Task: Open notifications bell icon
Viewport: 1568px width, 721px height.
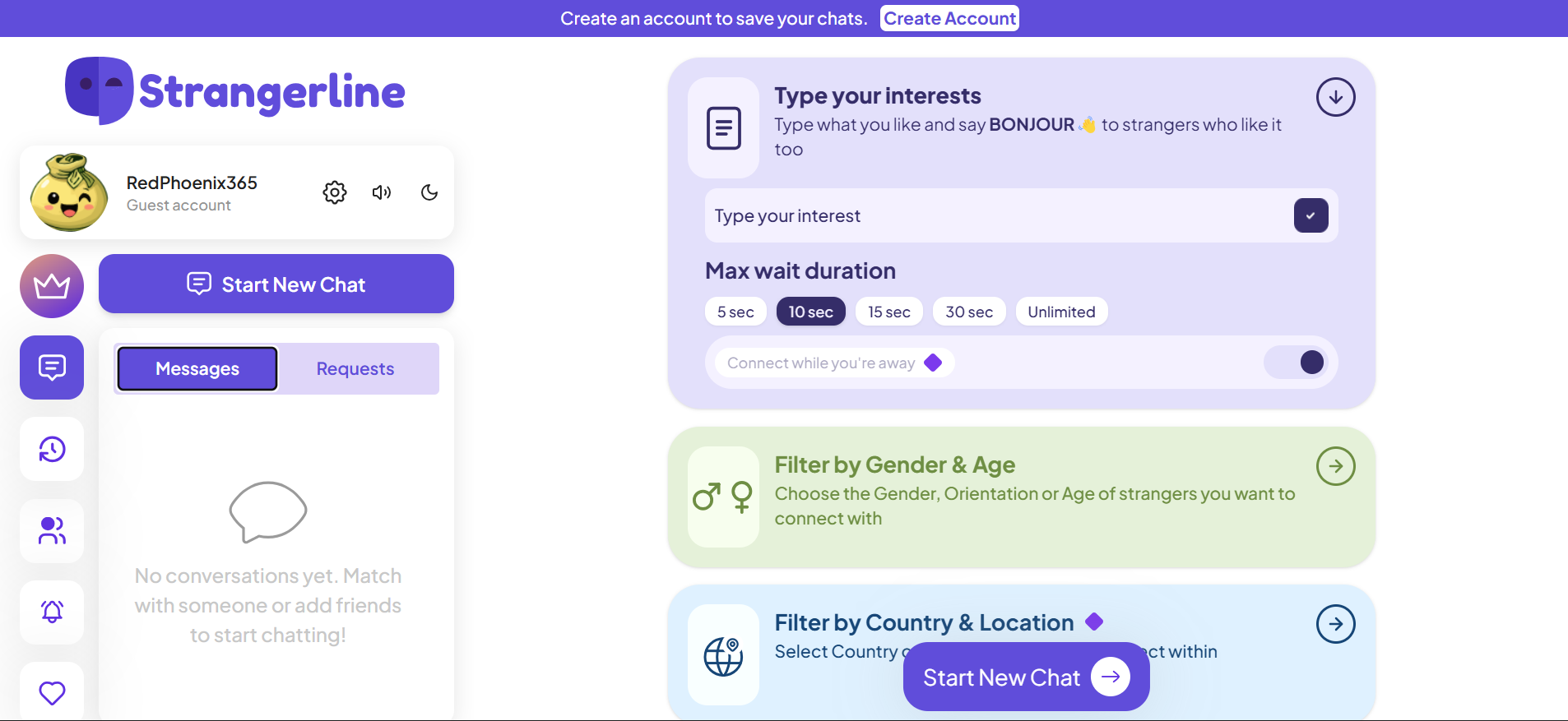Action: [x=52, y=612]
